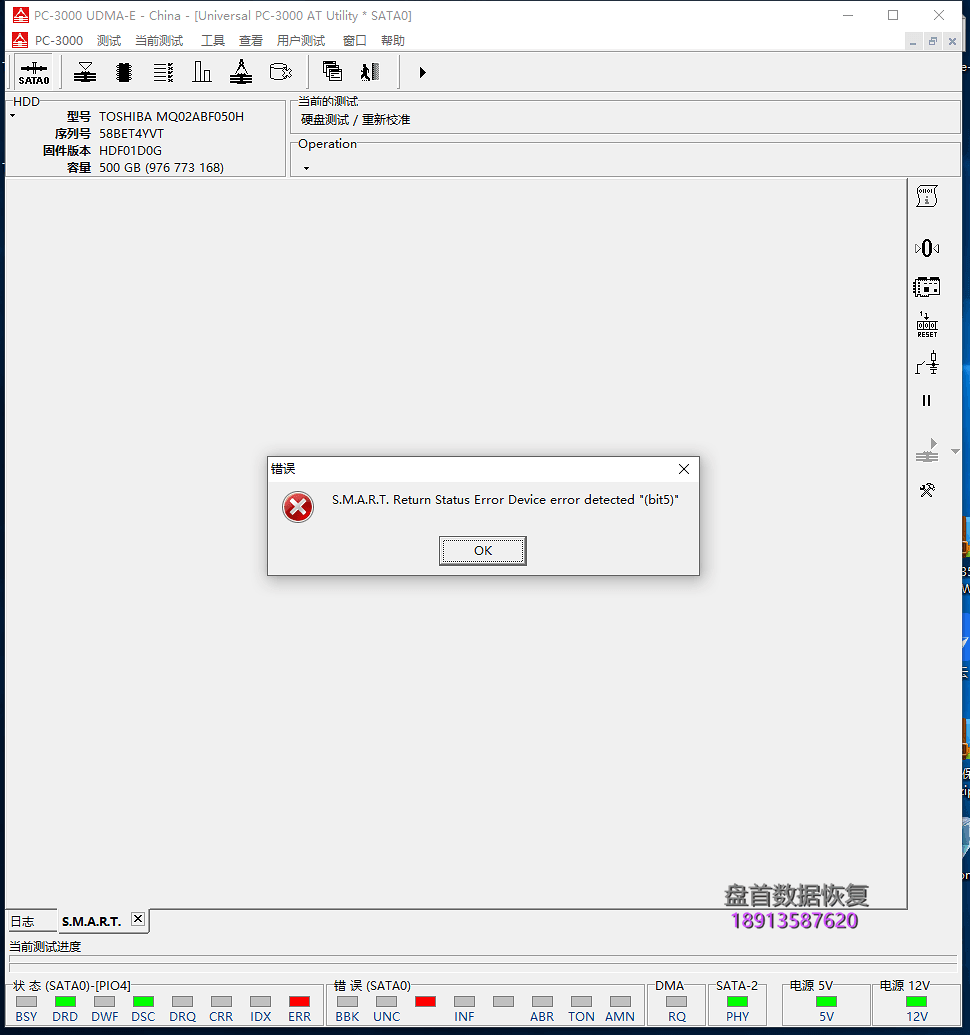Click the PC-3000 logo in menu bar
This screenshot has width=970, height=1035.
point(20,40)
